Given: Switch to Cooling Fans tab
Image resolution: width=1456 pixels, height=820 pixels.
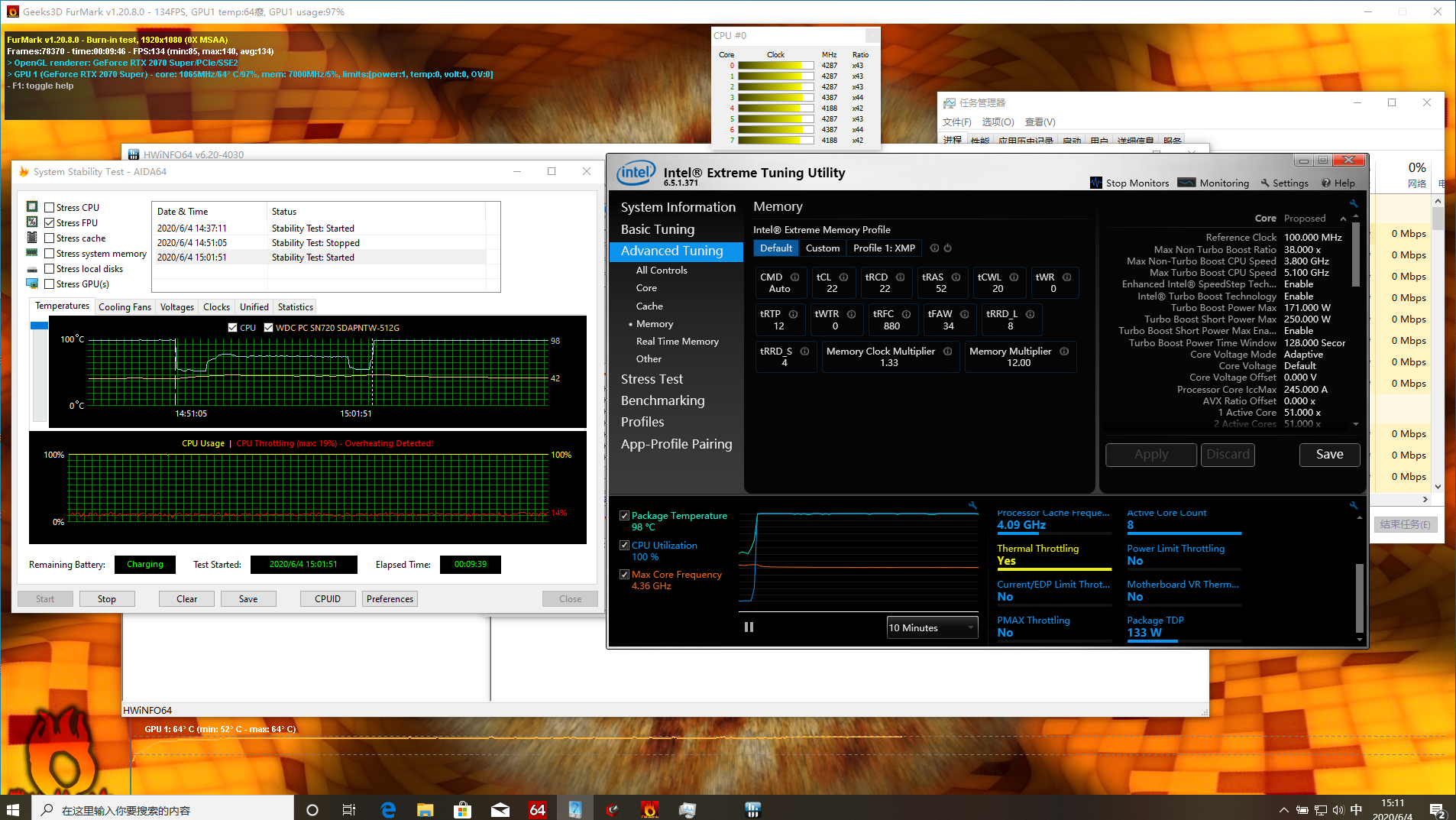Looking at the screenshot, I should point(125,306).
